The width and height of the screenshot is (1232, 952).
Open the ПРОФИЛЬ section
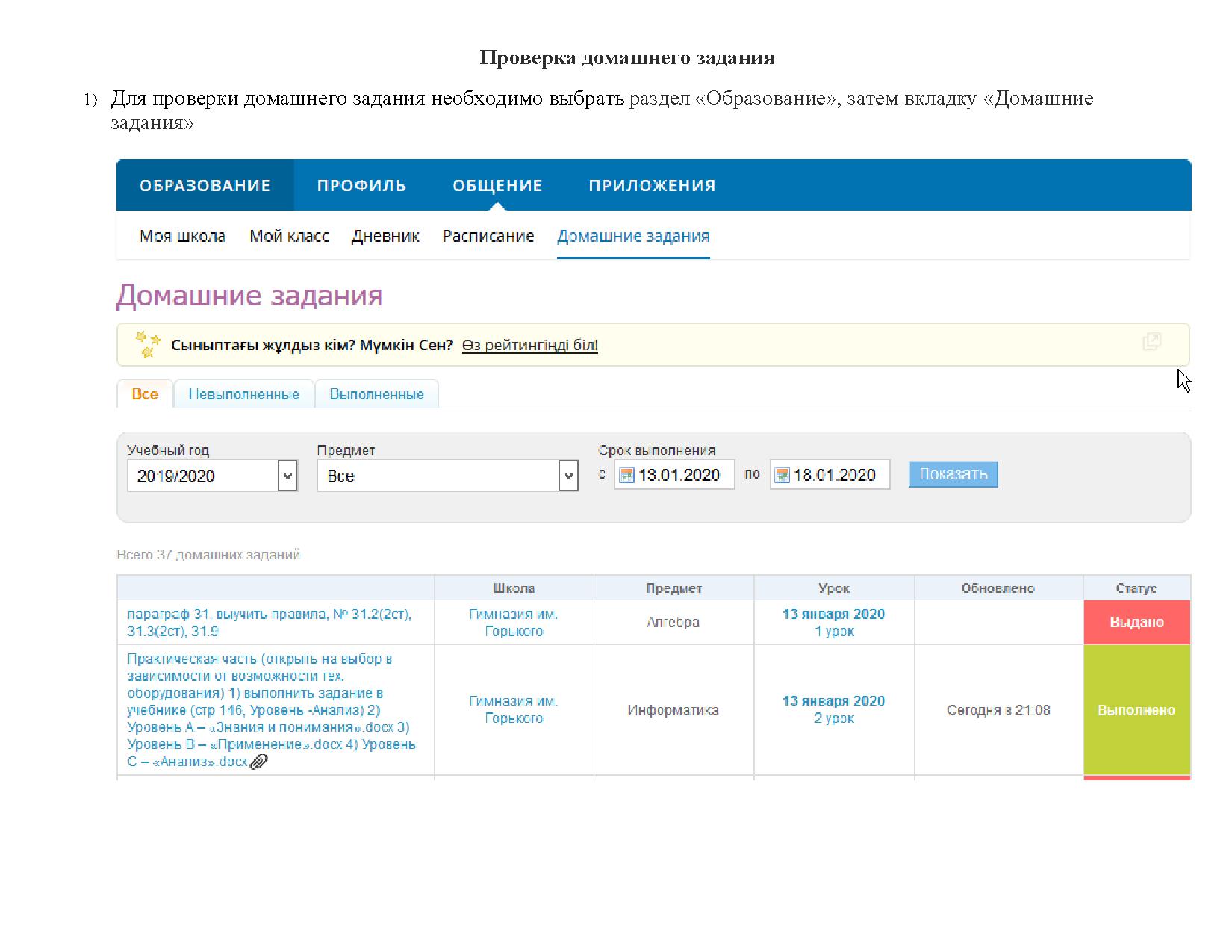(x=361, y=185)
